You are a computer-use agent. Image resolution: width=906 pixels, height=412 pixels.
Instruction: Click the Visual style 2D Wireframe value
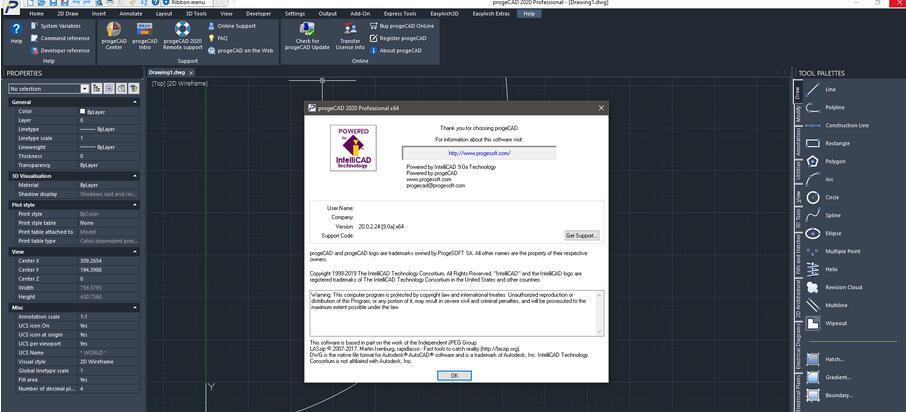point(107,362)
